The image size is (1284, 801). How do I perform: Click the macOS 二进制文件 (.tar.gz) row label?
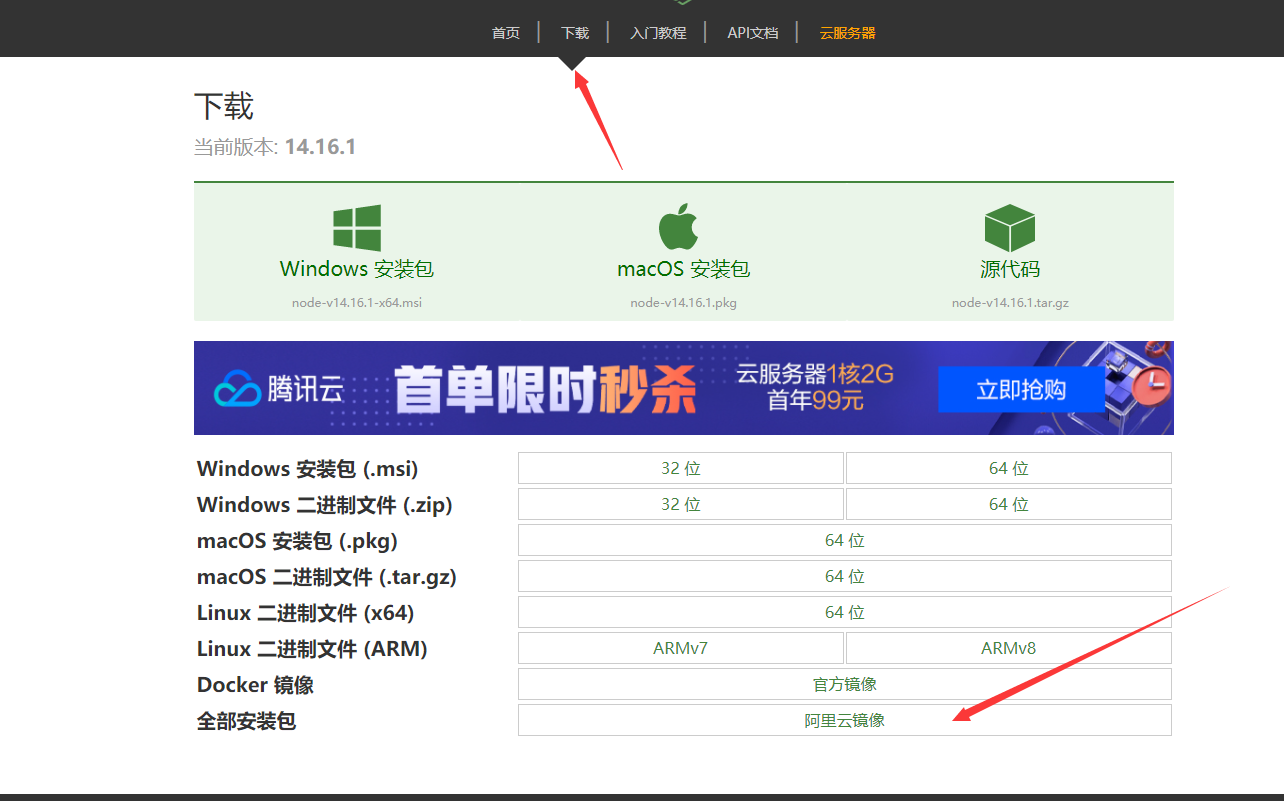(x=327, y=577)
